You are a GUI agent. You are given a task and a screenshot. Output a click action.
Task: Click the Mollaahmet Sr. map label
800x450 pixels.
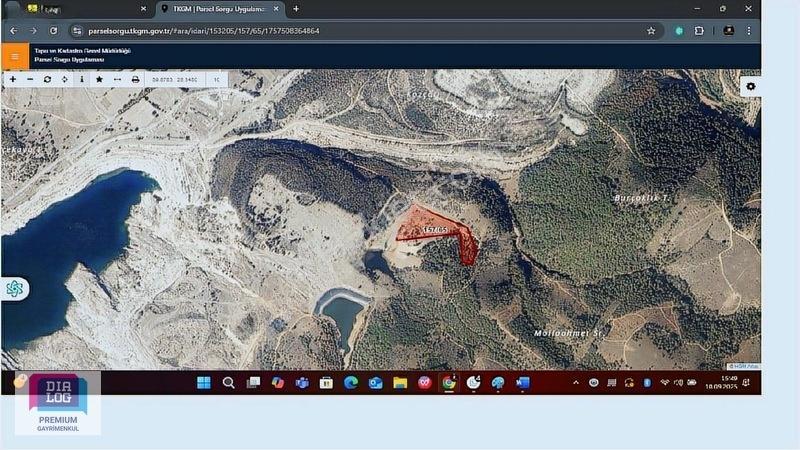coord(568,333)
